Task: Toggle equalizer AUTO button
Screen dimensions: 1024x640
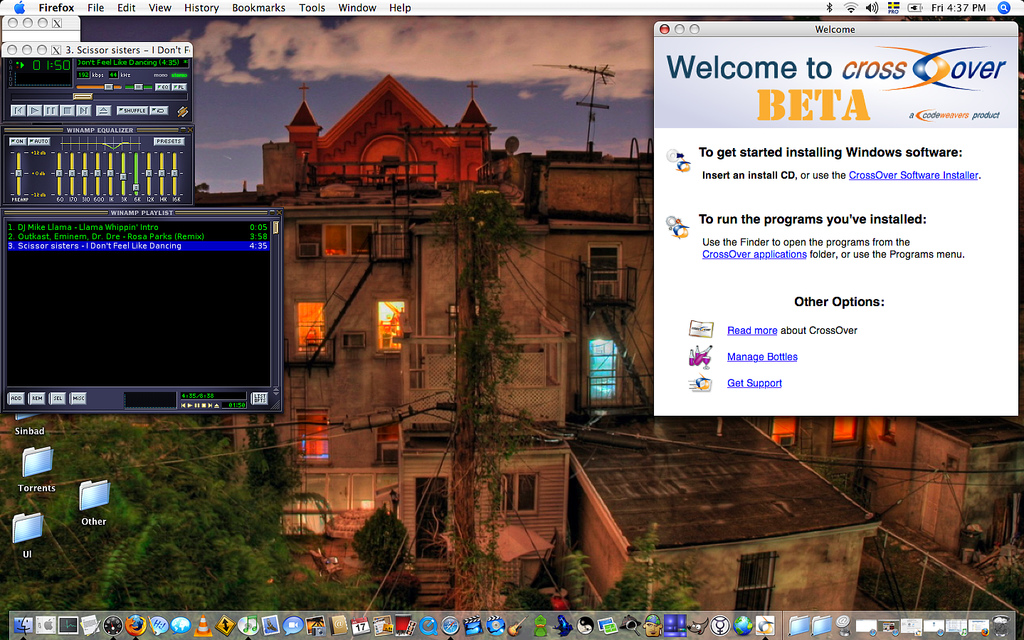Action: tap(39, 141)
